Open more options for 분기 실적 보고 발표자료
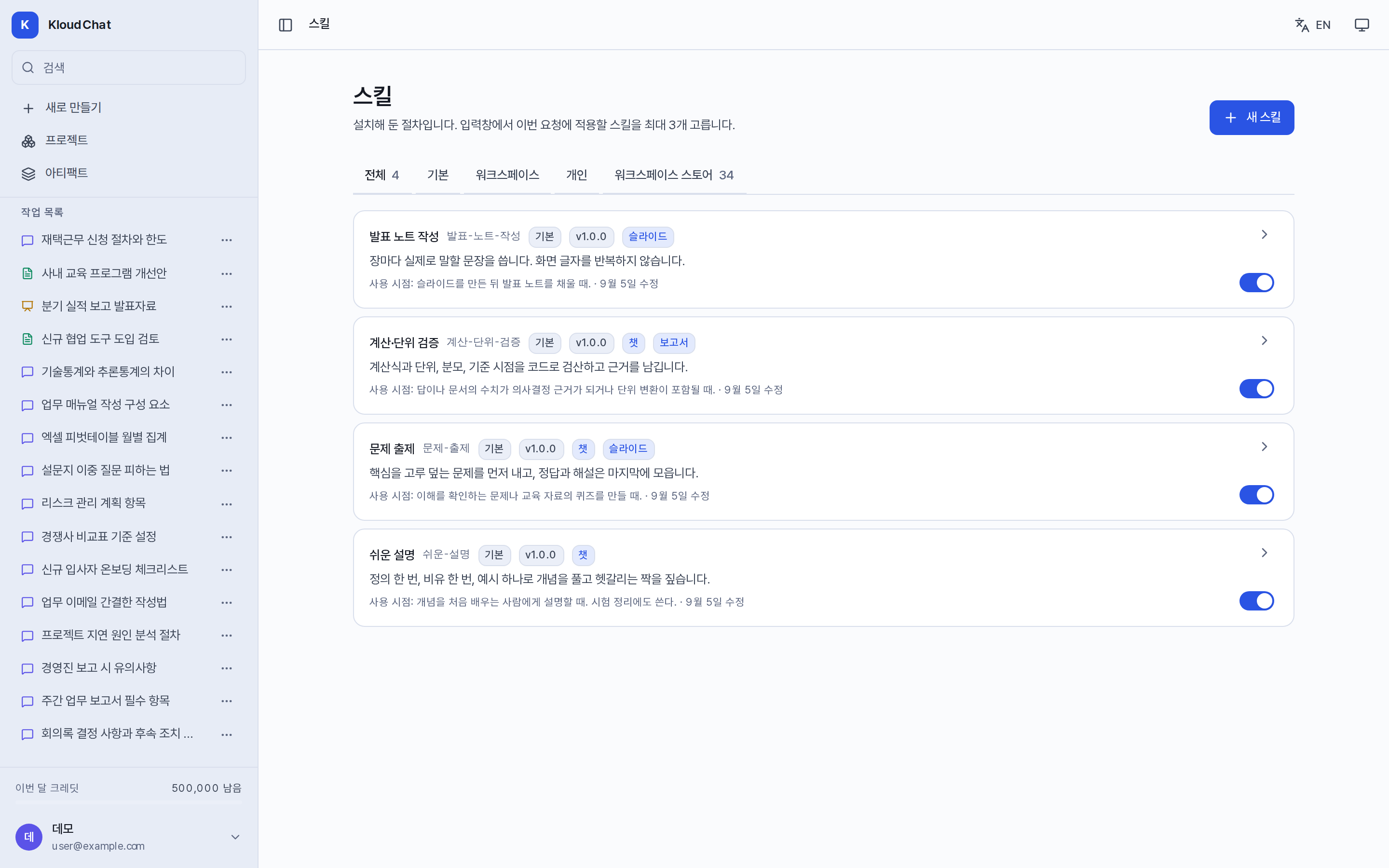Screen dimensions: 1389x868 [227, 306]
